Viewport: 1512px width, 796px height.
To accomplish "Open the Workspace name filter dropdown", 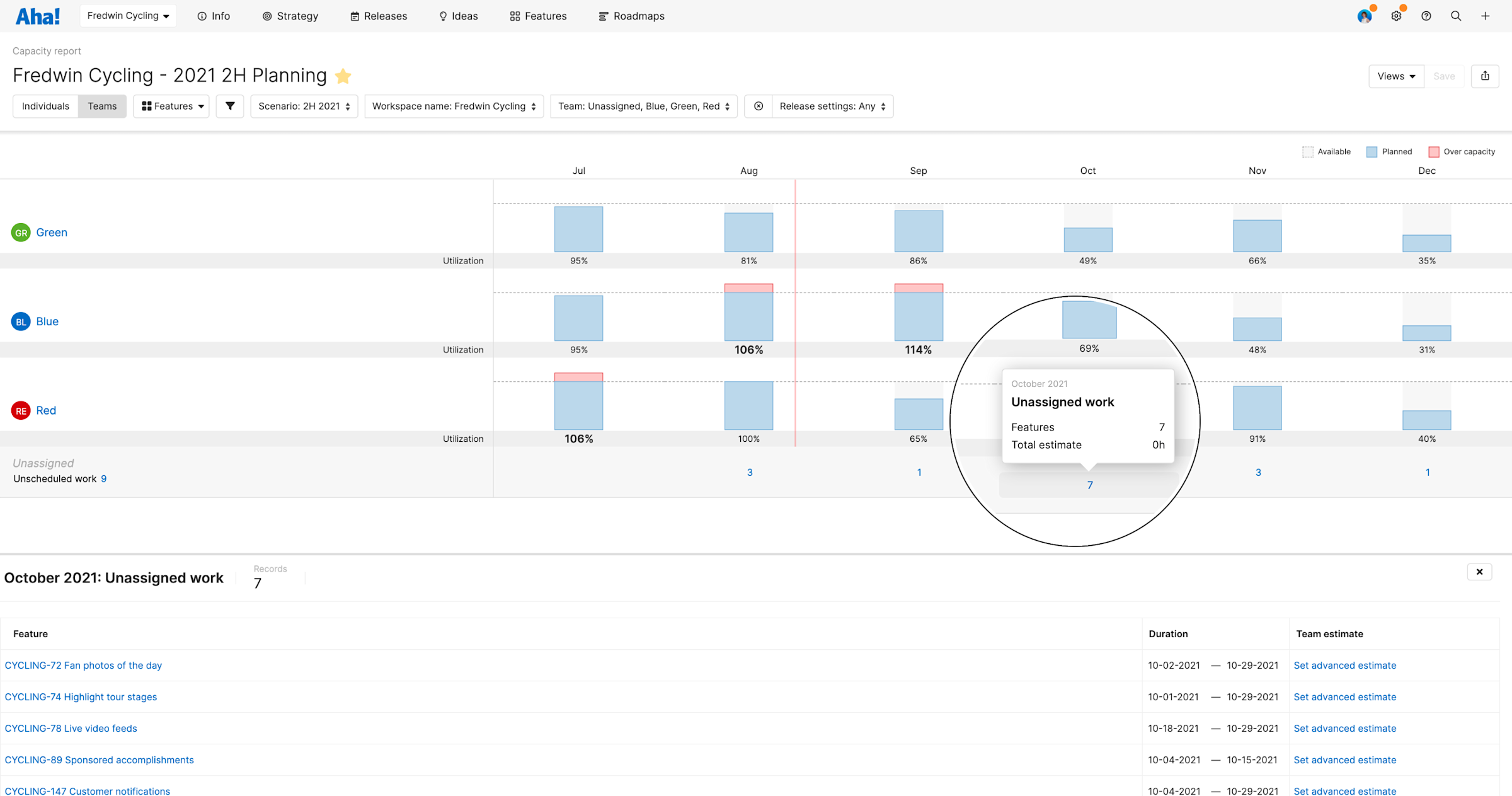I will coord(454,106).
